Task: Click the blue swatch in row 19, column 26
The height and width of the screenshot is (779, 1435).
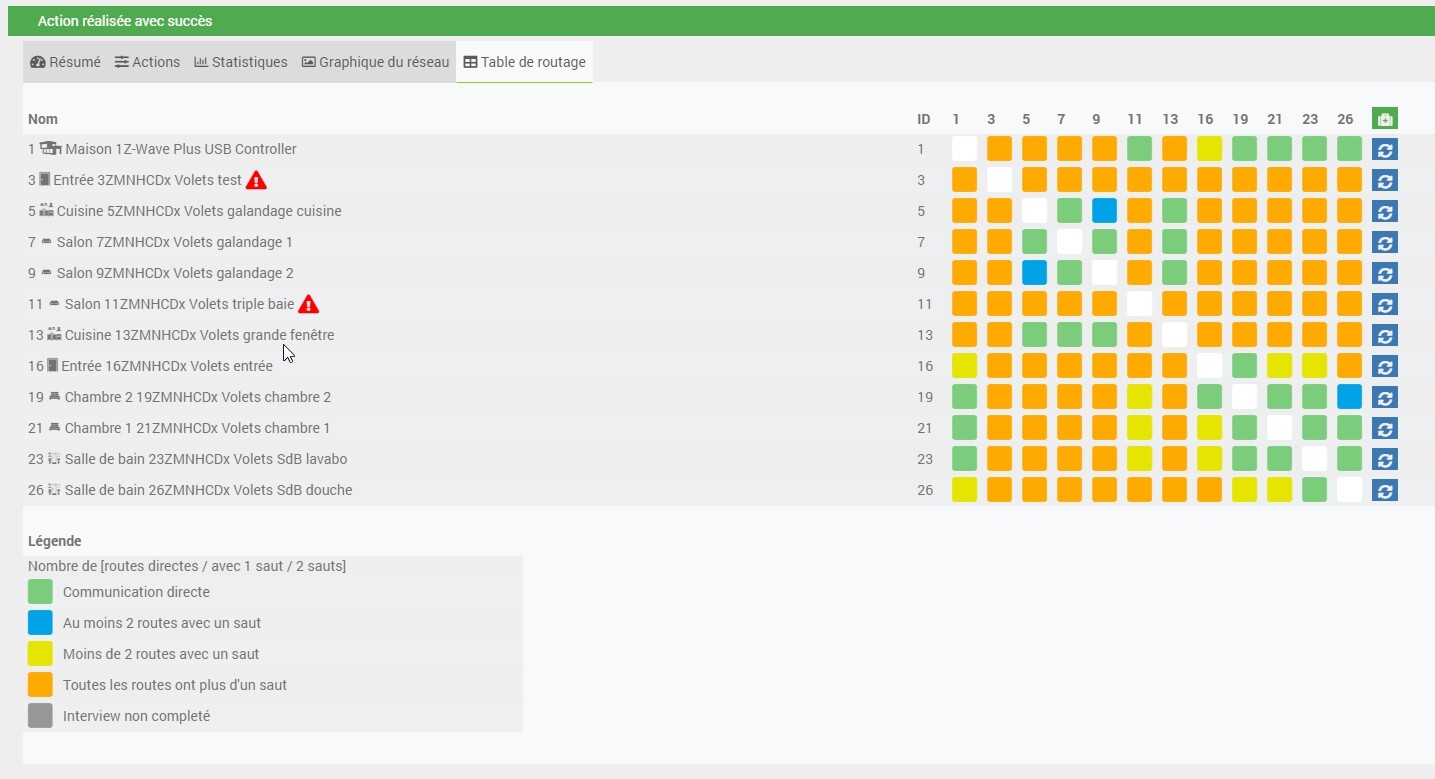Action: 1349,397
